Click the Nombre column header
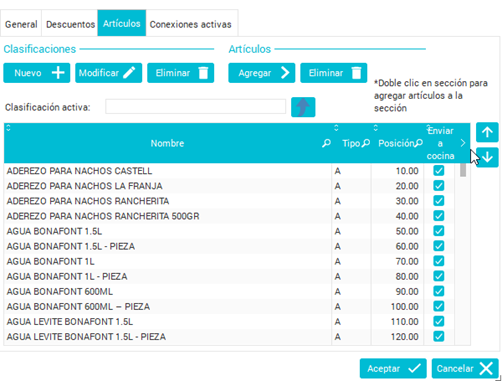 (167, 143)
